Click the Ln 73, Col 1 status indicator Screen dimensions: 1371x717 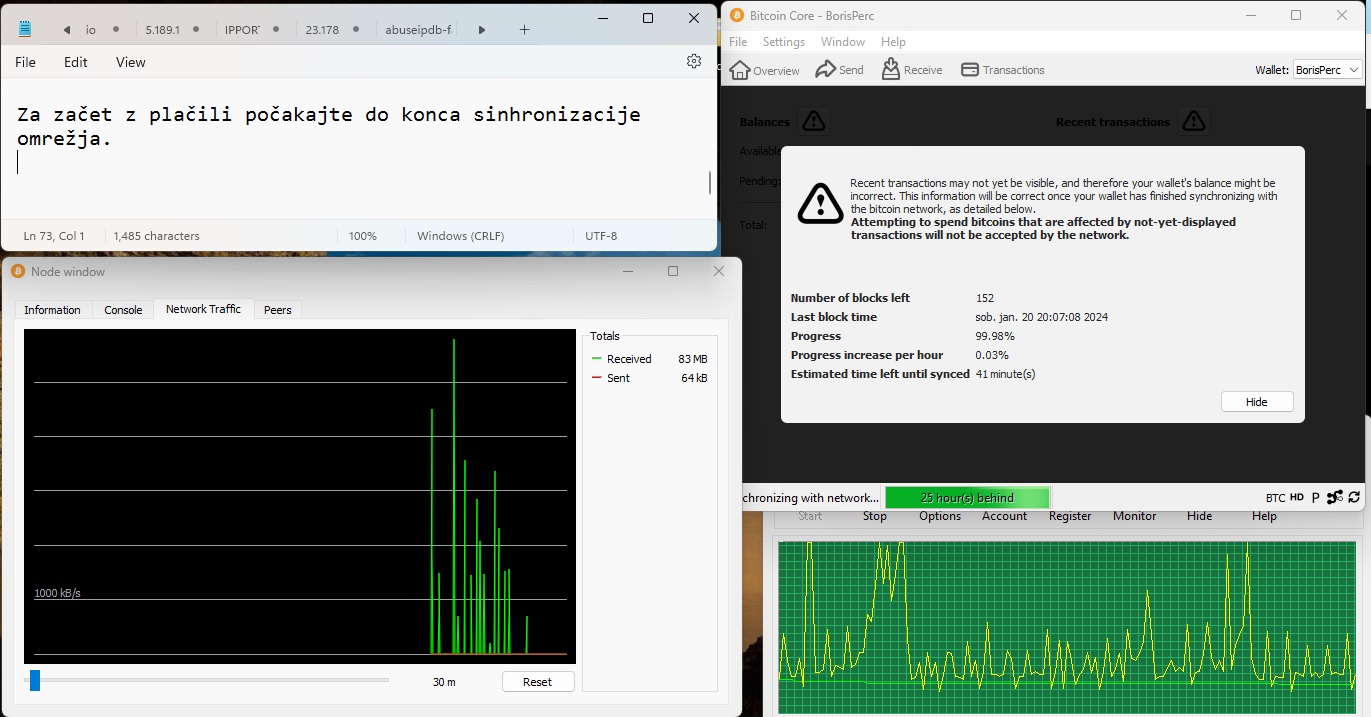click(54, 236)
